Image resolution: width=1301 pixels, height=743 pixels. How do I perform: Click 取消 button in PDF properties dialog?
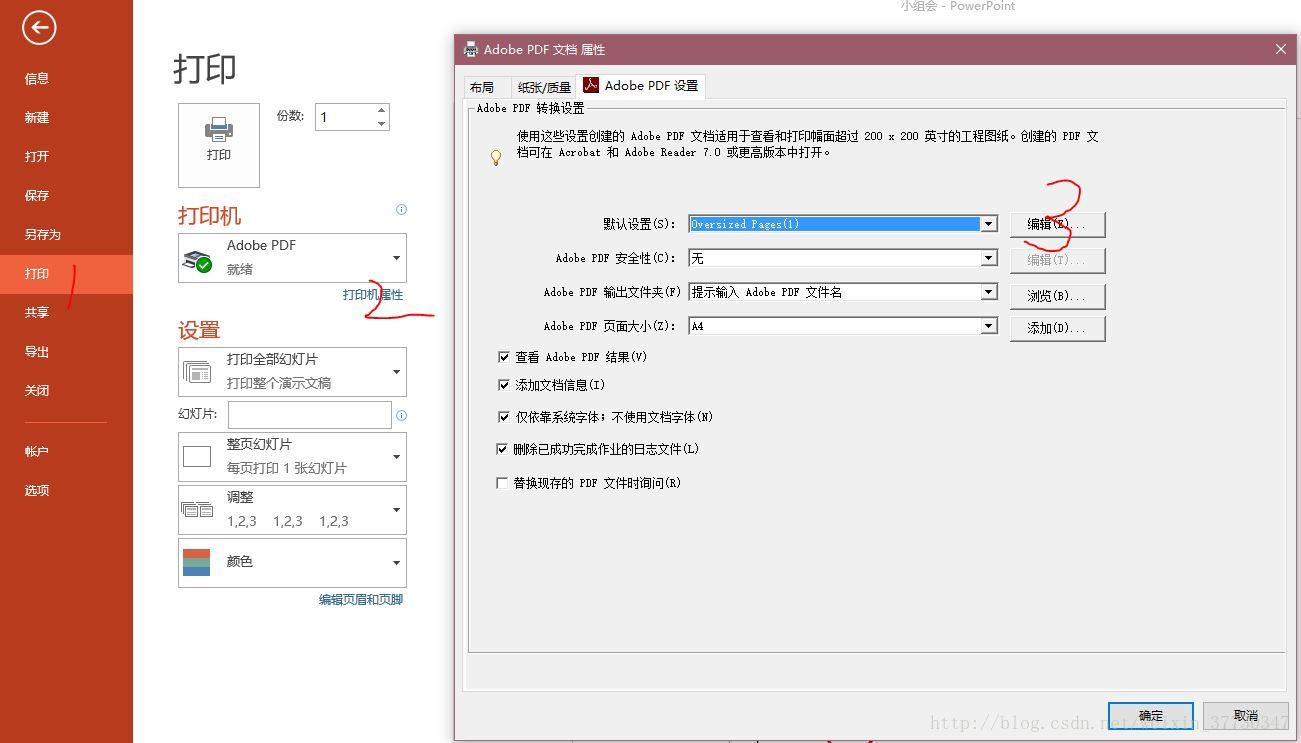[1245, 716]
